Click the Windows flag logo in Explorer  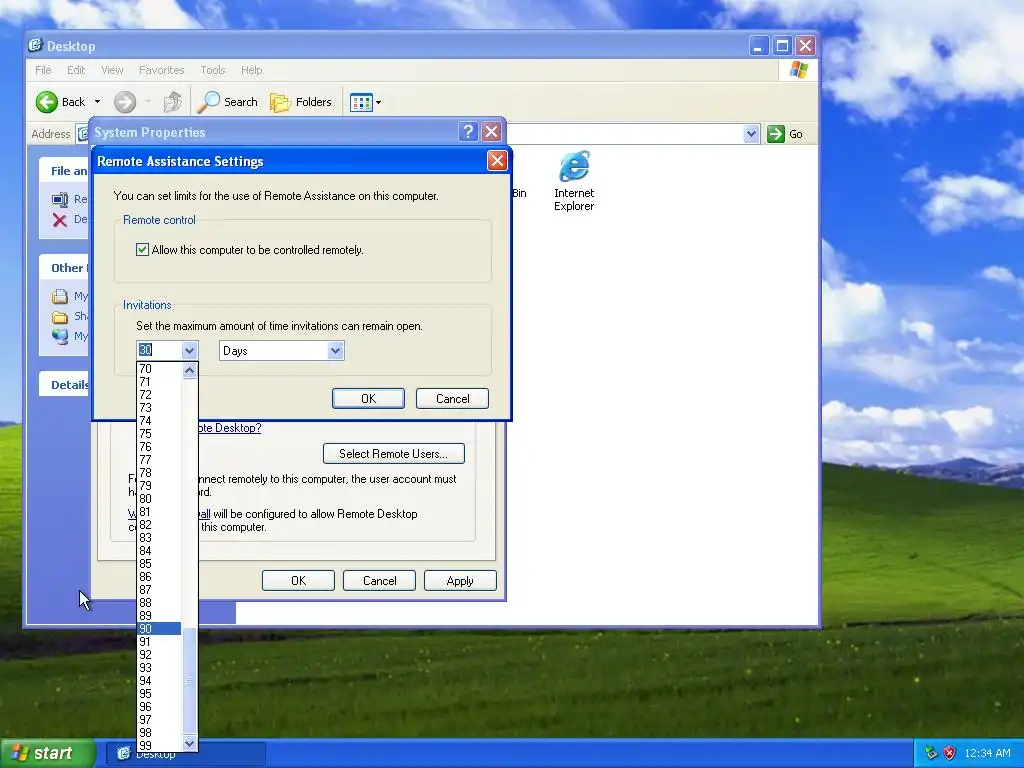[799, 70]
